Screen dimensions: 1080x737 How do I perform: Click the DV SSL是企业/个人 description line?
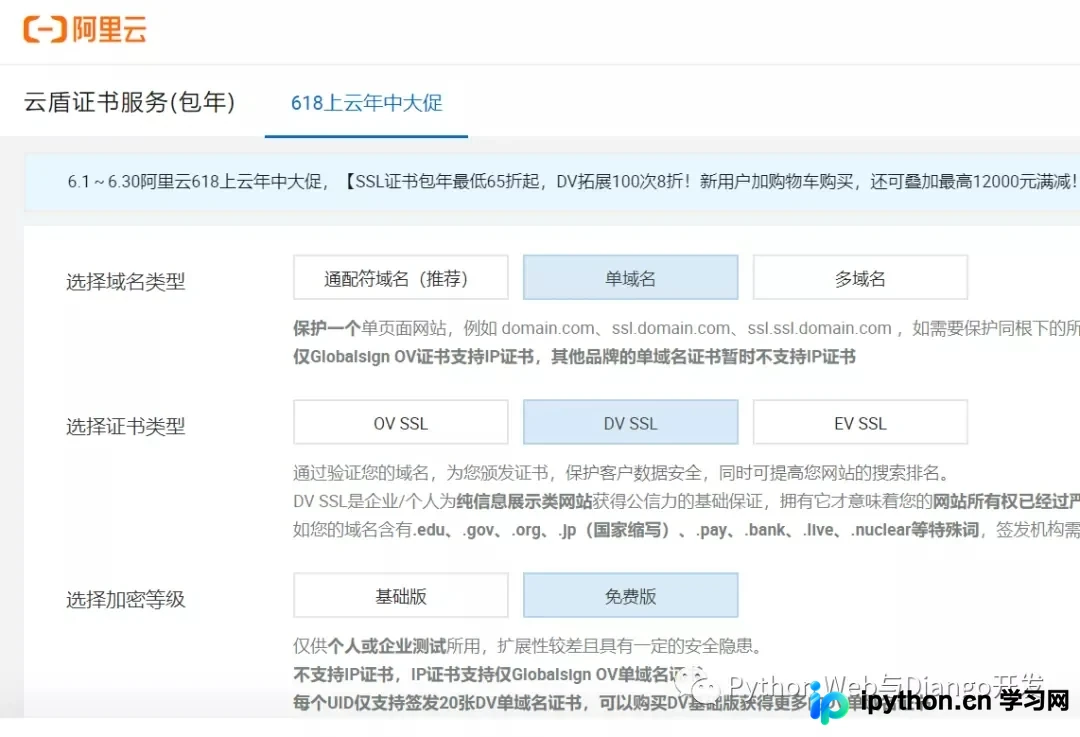(x=686, y=501)
